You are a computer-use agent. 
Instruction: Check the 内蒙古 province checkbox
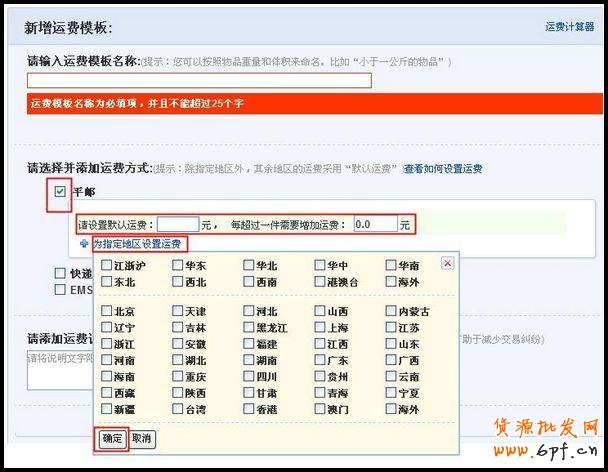pos(390,312)
